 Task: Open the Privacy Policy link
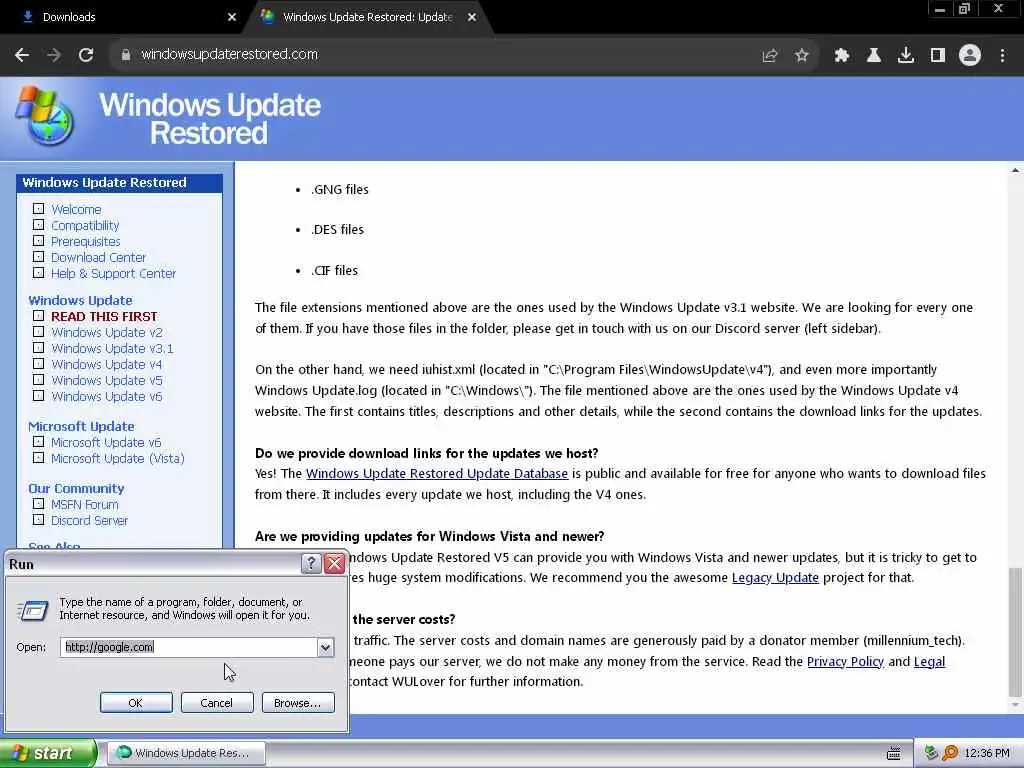click(845, 662)
